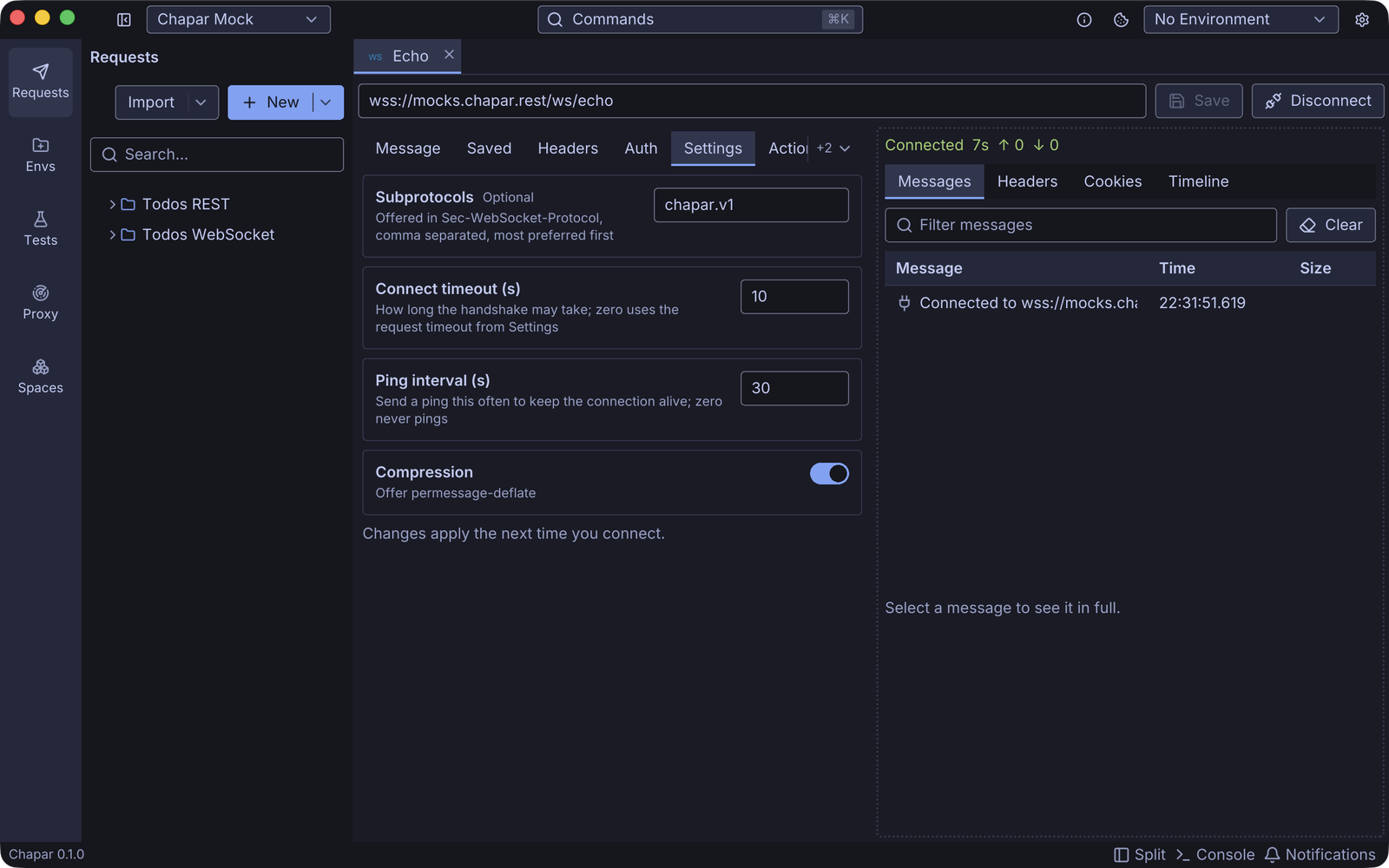1389x868 pixels.
Task: Open the settings gear icon
Action: click(x=1362, y=19)
